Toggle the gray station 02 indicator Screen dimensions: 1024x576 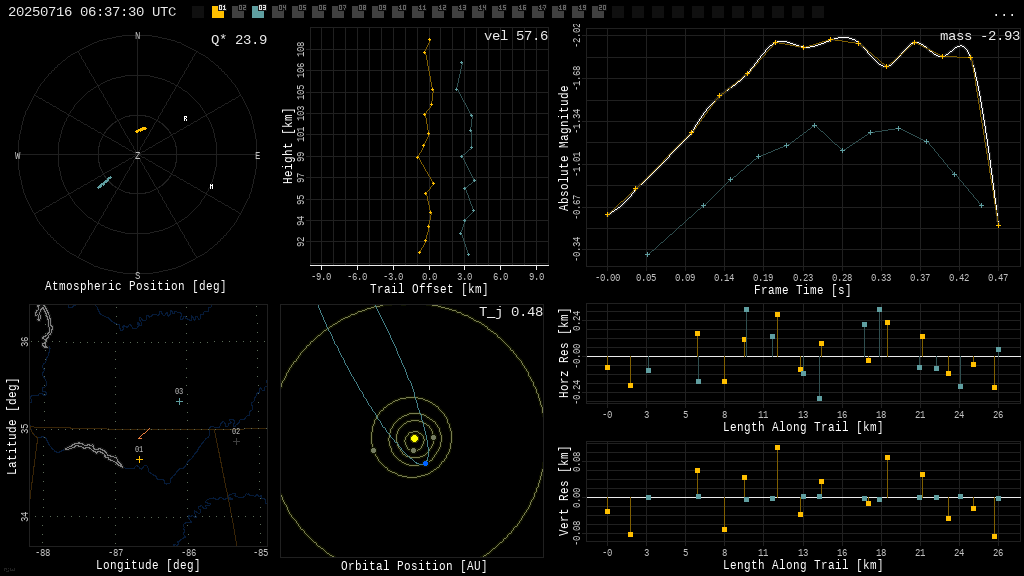click(238, 12)
